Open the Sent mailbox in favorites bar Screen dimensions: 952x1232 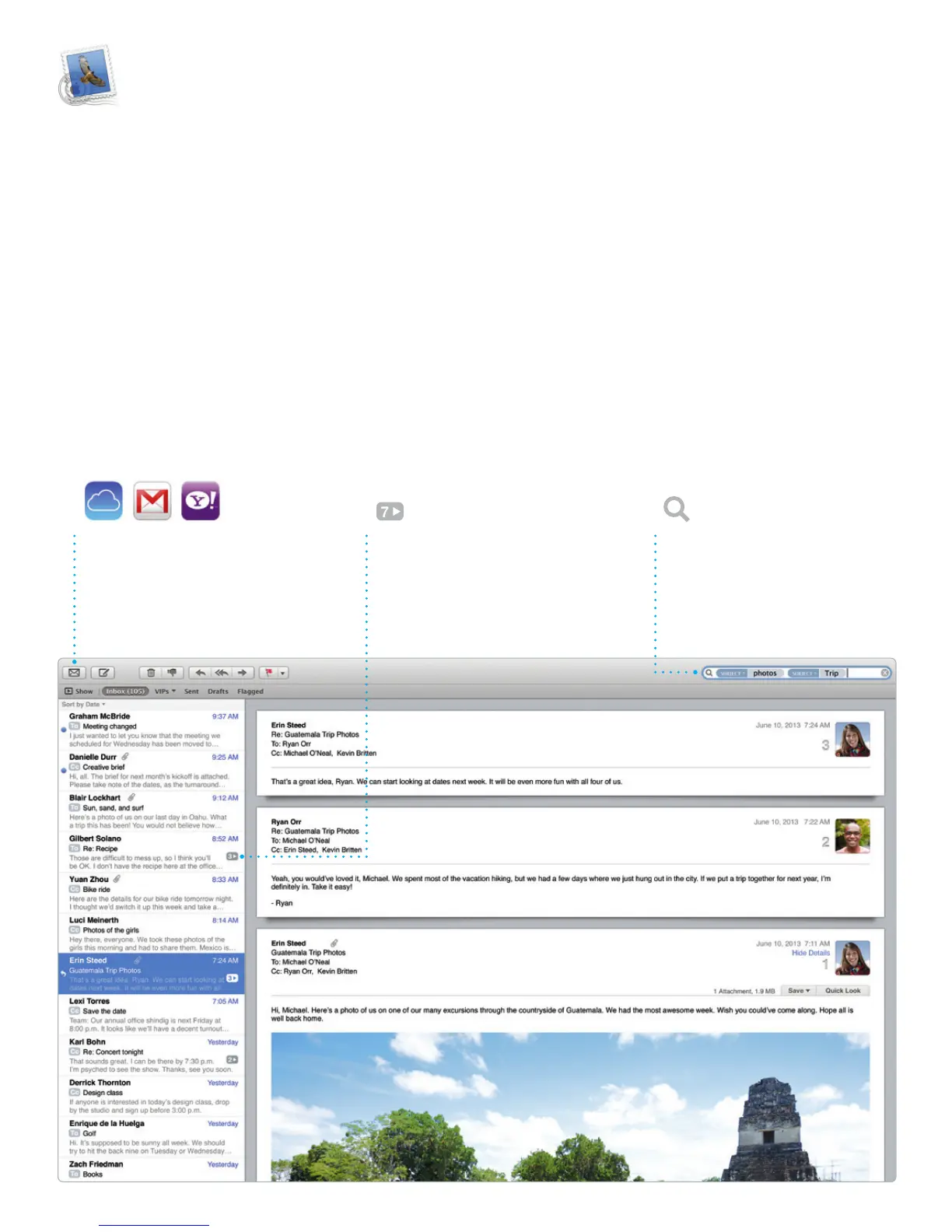pos(191,691)
